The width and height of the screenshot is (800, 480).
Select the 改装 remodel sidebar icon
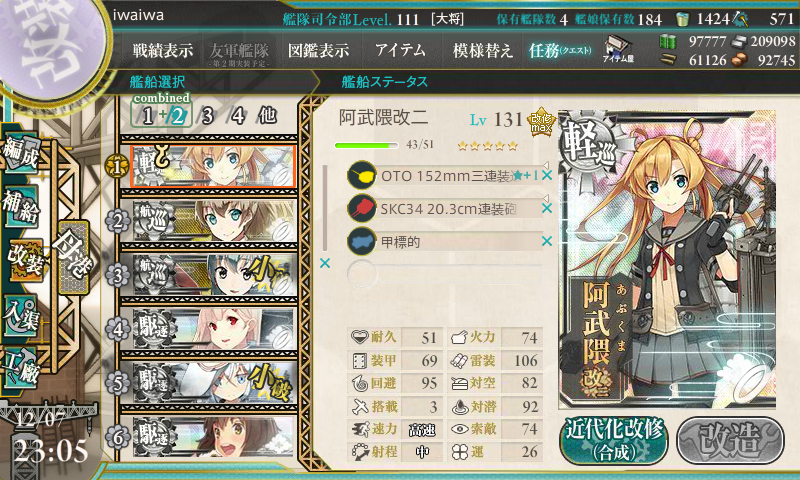coord(23,260)
